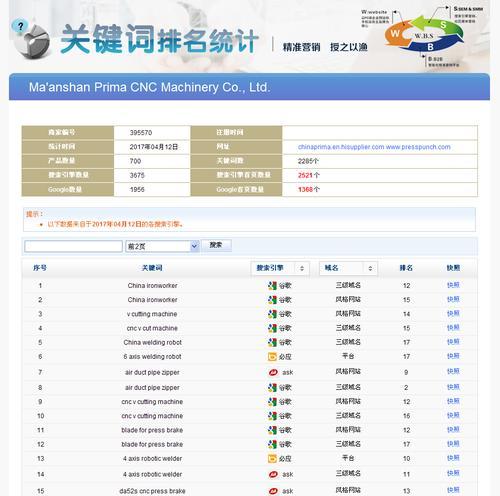Click Google icon for cnc v cut machine
This screenshot has width=500, height=496.
pos(272,328)
